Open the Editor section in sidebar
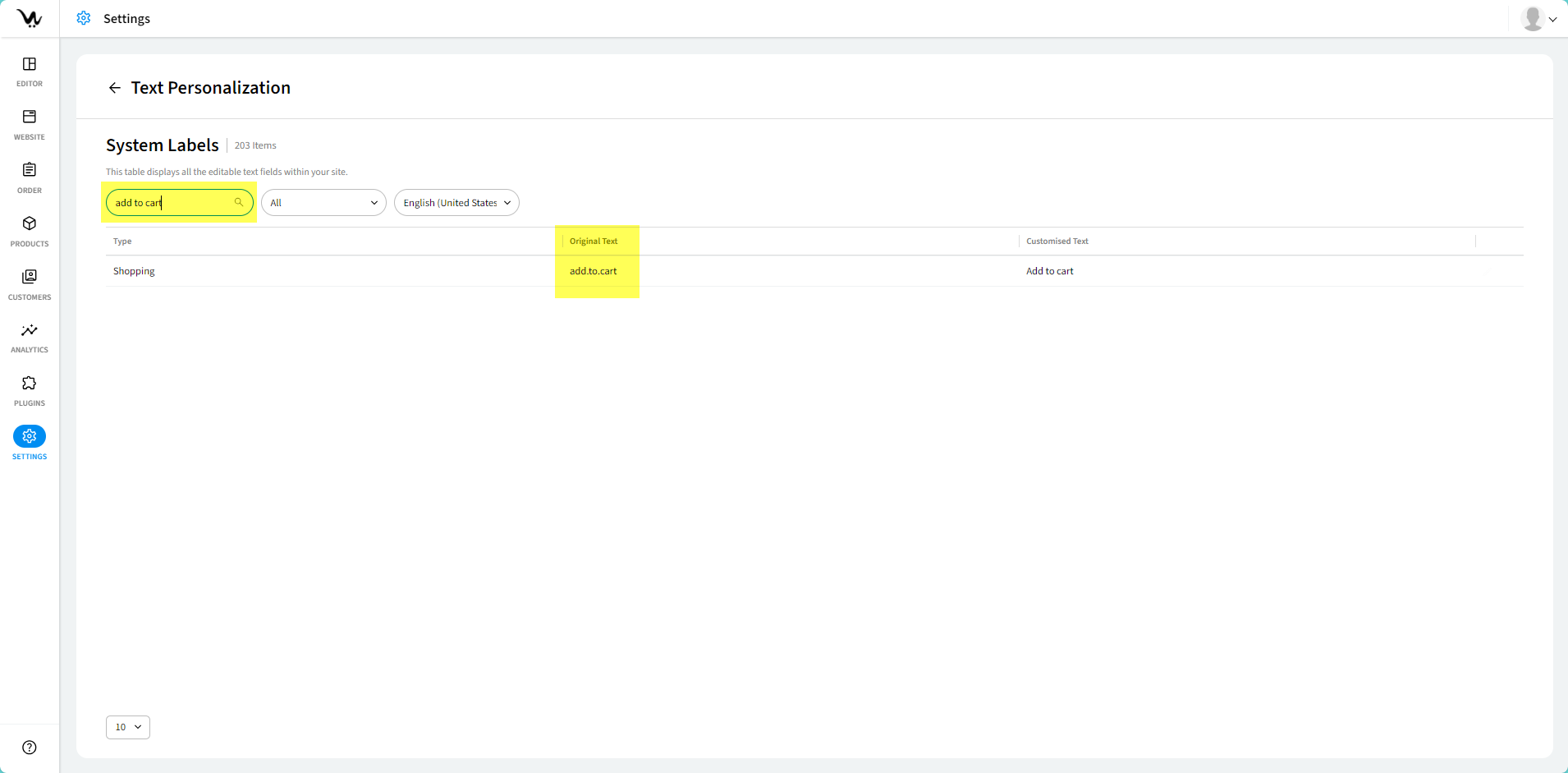The width and height of the screenshot is (1568, 773). tap(30, 65)
